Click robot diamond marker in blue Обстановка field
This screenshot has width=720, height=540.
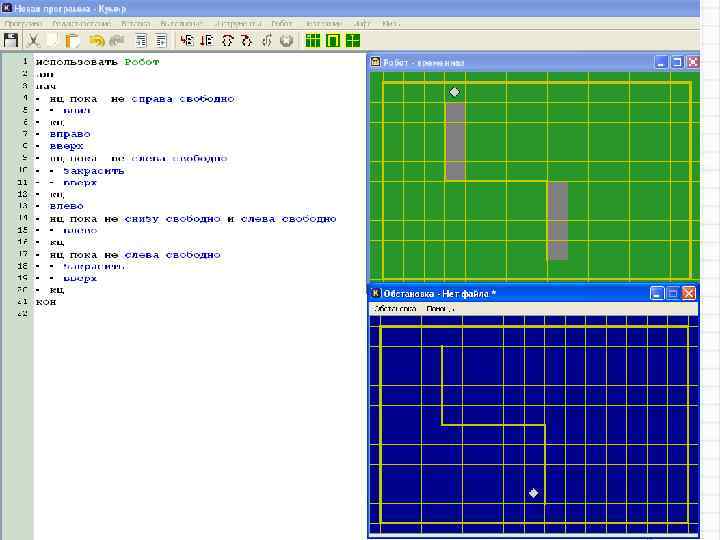[533, 493]
